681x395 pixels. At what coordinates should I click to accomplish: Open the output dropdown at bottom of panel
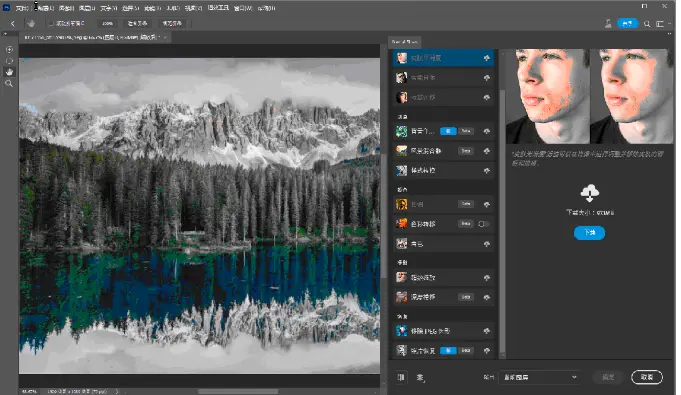[540, 377]
